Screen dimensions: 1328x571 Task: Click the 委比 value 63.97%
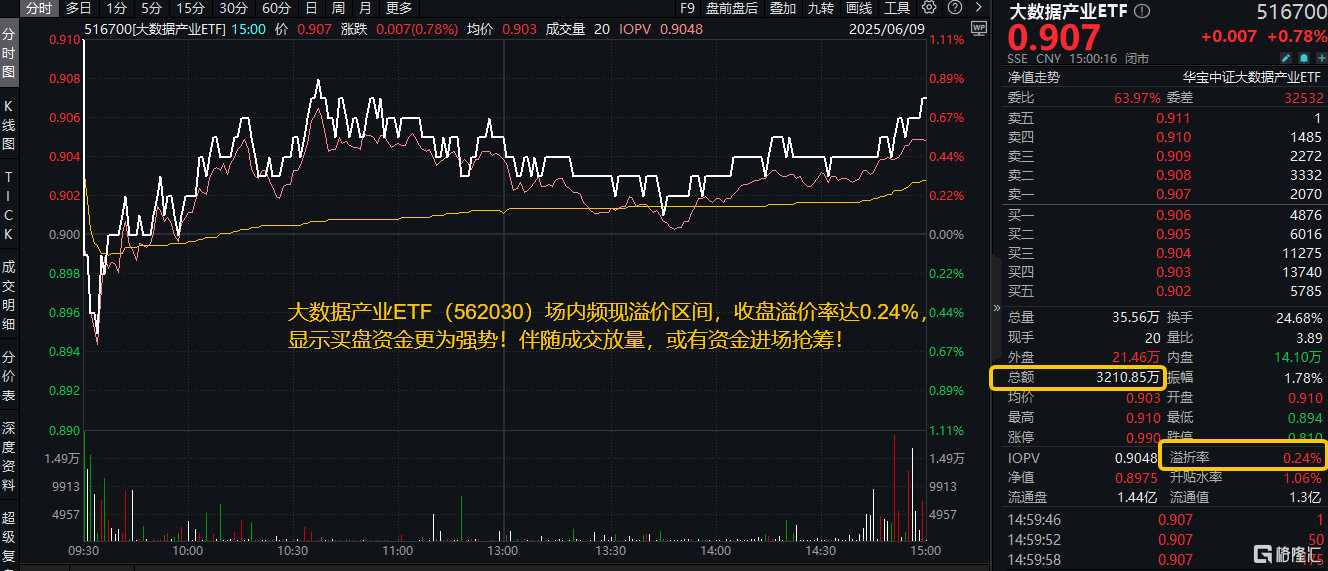pos(1137,98)
